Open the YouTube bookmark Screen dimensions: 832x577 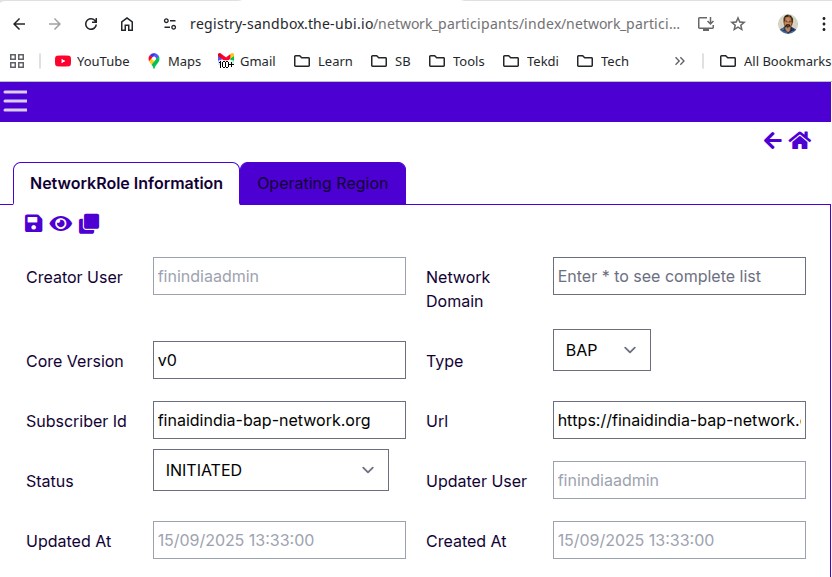tap(92, 61)
